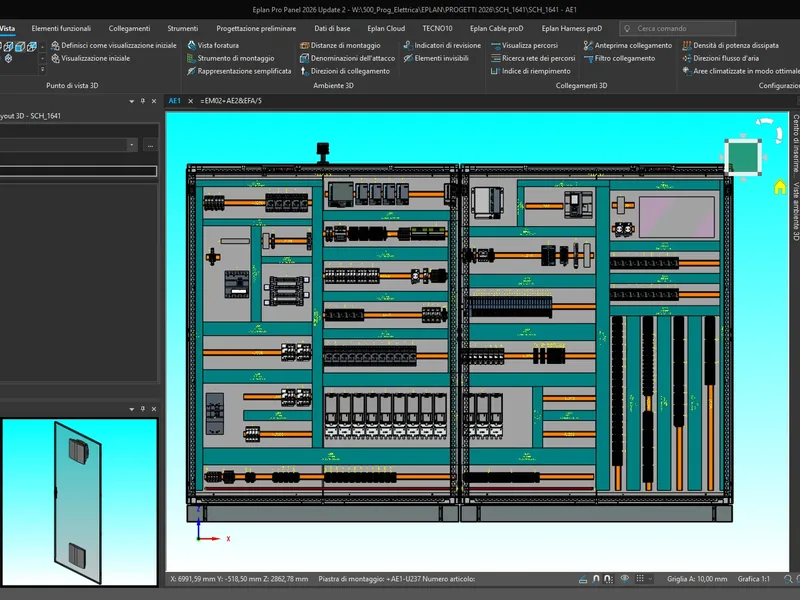The image size is (800, 600).
Task: Open the grid options dropdown in status bar
Action: click(650, 579)
